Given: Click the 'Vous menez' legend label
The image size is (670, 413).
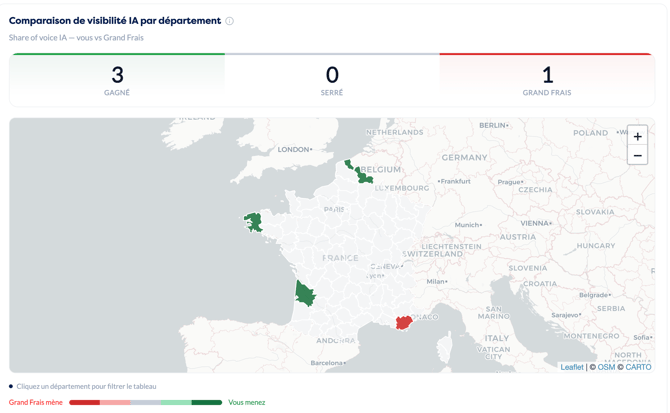Looking at the screenshot, I should pyautogui.click(x=247, y=402).
